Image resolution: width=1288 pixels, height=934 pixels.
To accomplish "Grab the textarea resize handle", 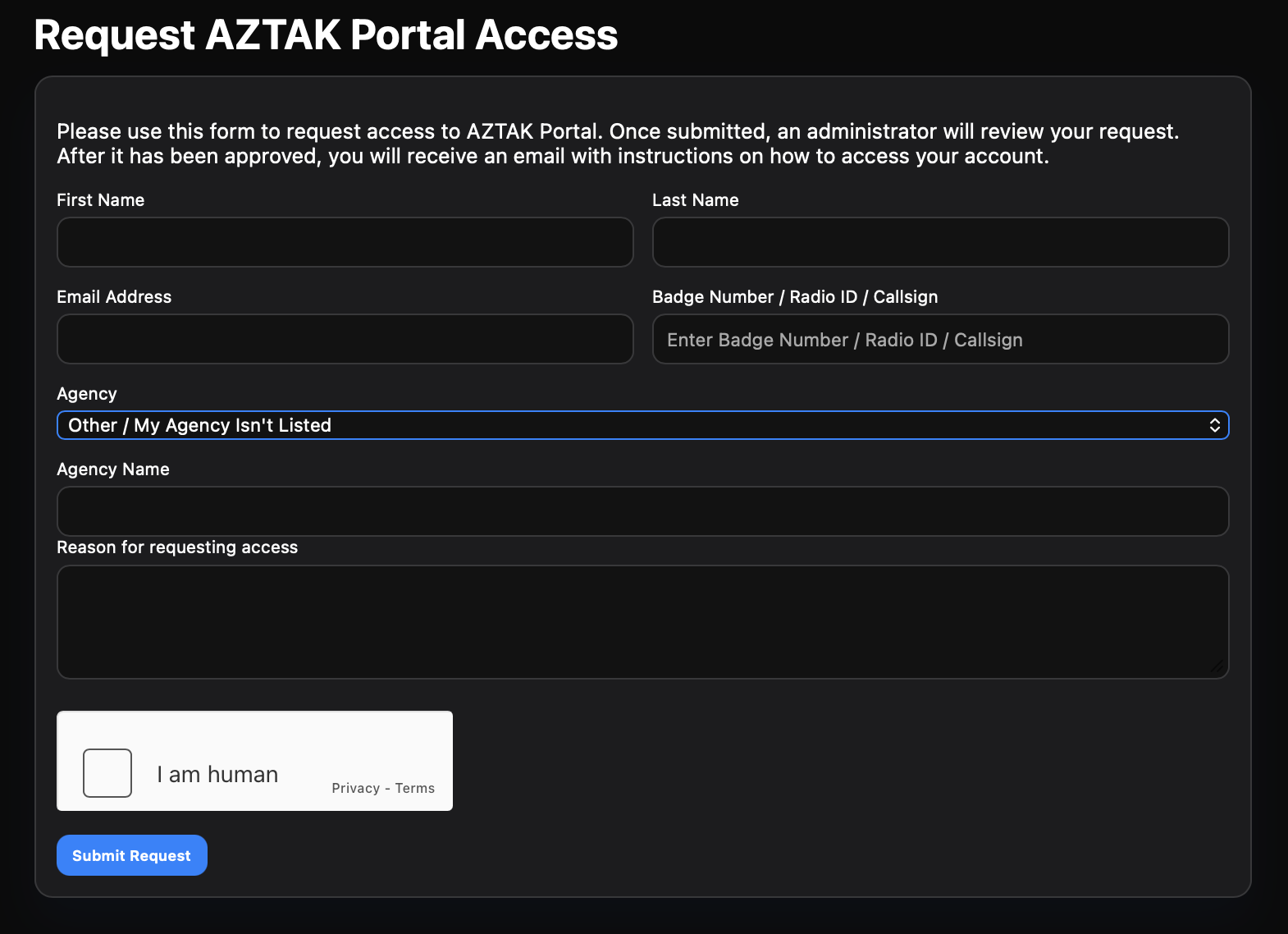I will [x=1217, y=667].
